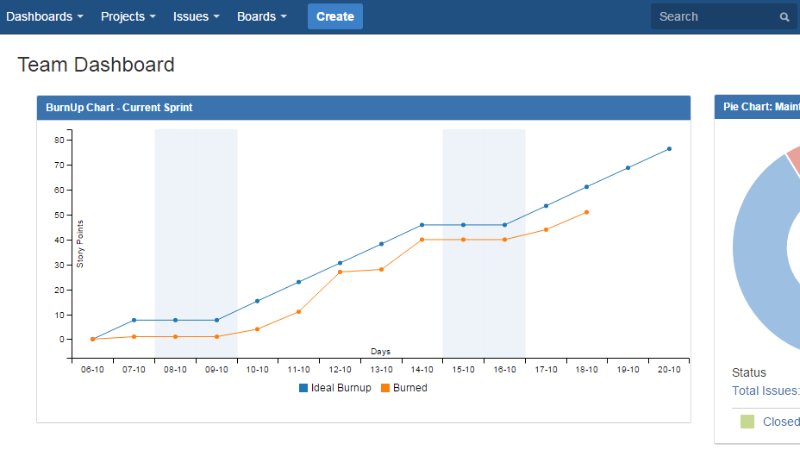Expand the Issues dropdown arrow
The image size is (800, 450).
pyautogui.click(x=216, y=17)
